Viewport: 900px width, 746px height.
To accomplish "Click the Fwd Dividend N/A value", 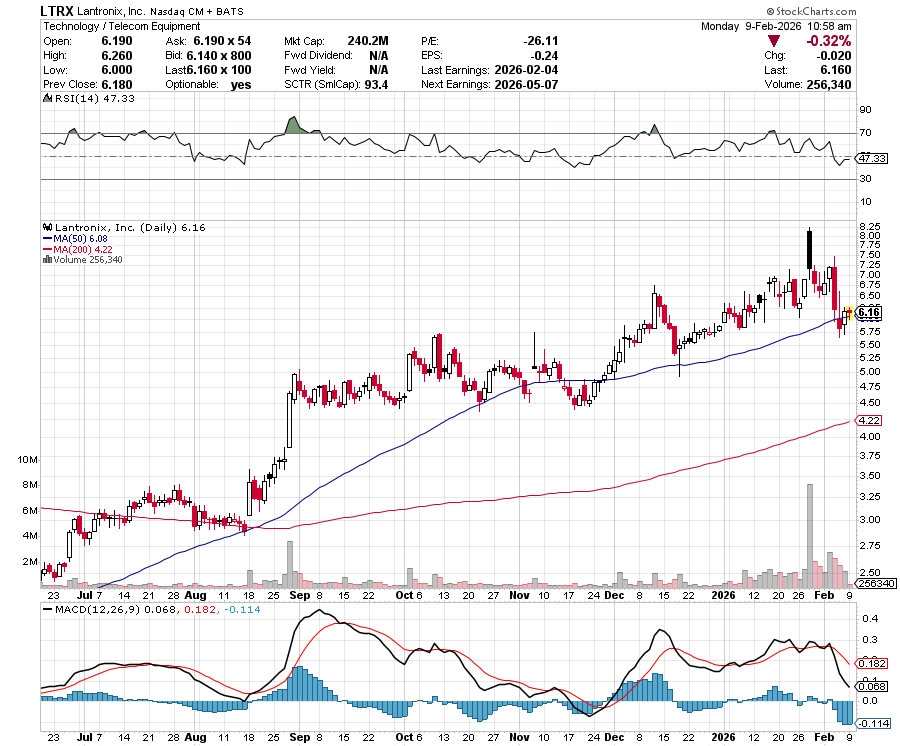I will pyautogui.click(x=379, y=56).
